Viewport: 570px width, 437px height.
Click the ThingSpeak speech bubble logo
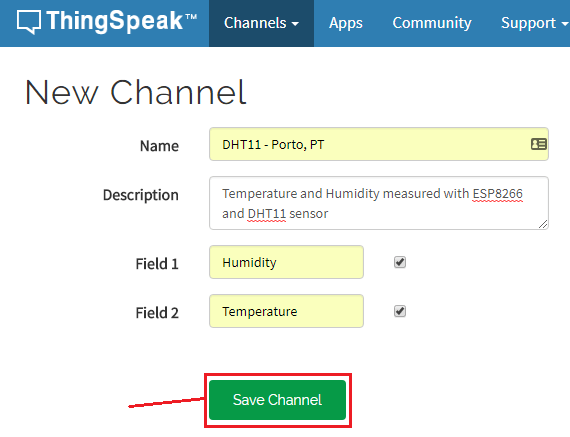click(28, 22)
